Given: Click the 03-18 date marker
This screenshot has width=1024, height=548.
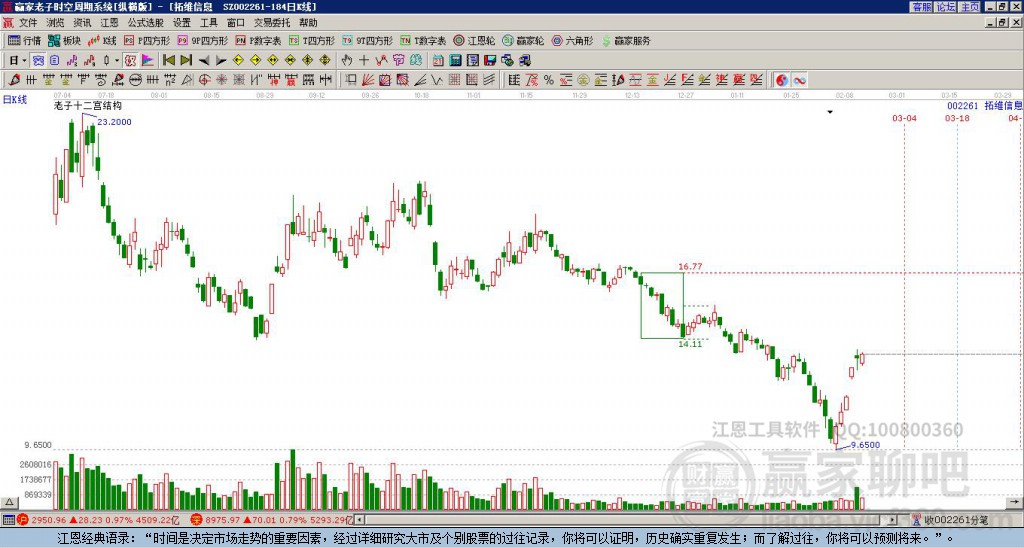Looking at the screenshot, I should tap(957, 118).
